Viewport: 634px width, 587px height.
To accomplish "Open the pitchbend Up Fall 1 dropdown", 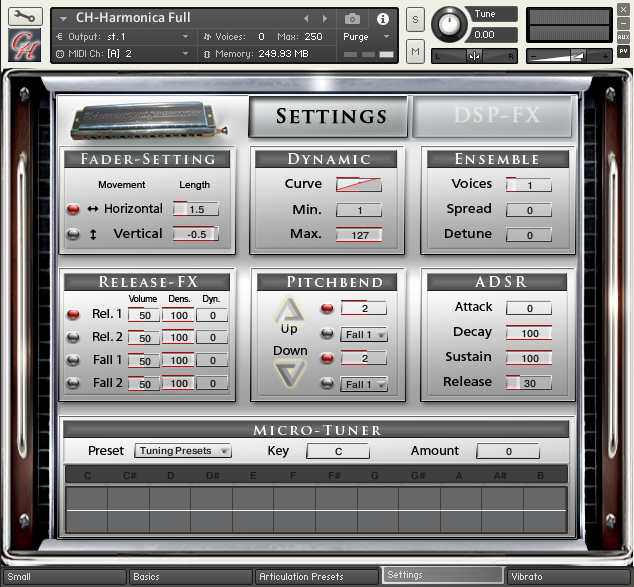I will 364,334.
